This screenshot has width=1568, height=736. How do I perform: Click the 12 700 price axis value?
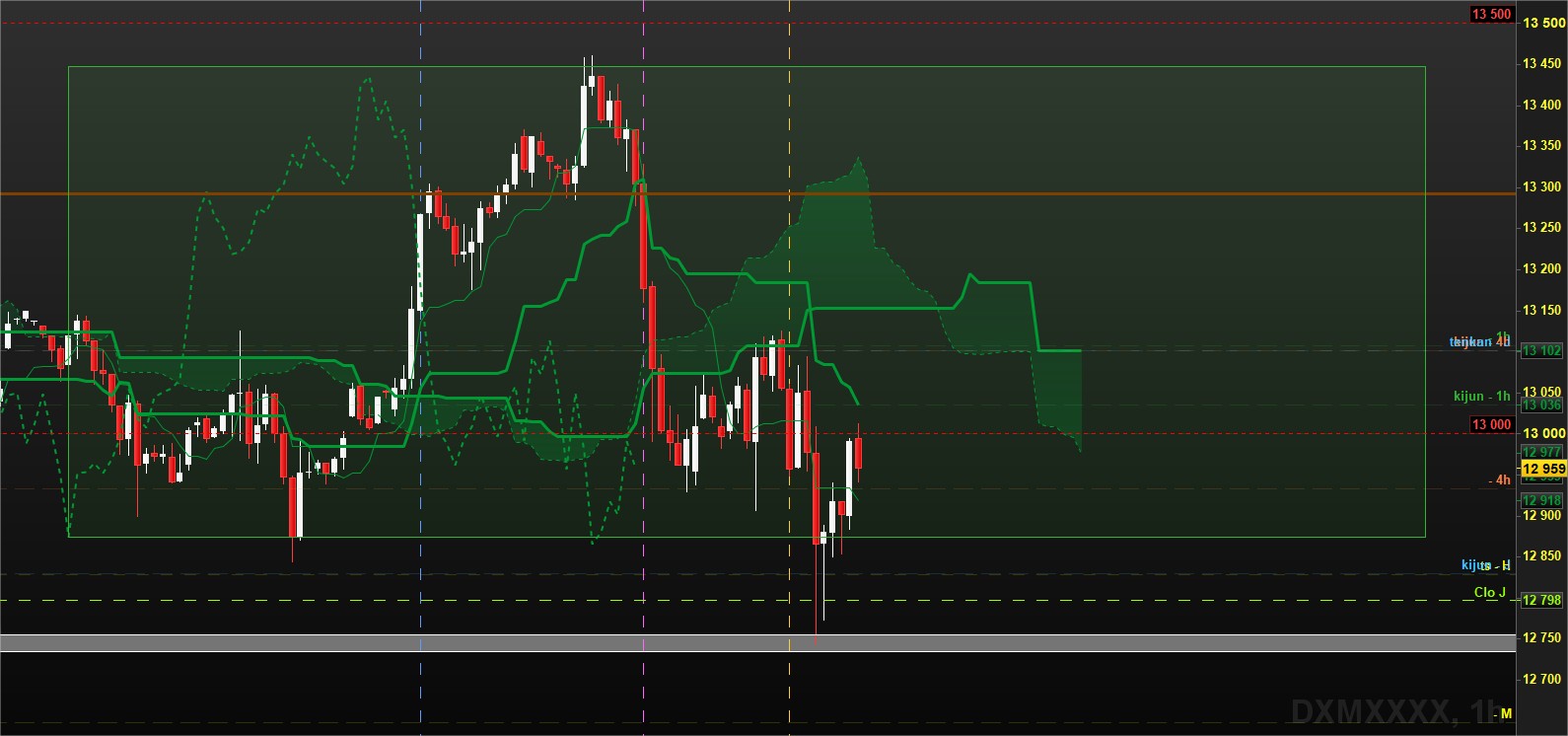tap(1541, 679)
